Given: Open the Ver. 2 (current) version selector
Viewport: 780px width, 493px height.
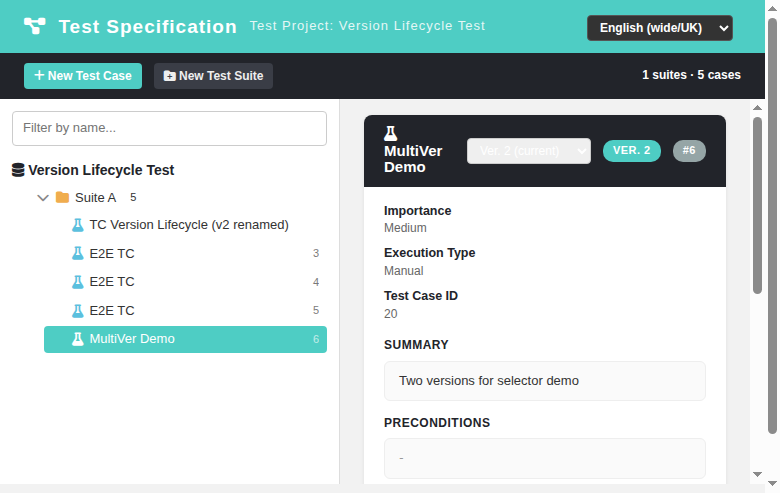Looking at the screenshot, I should [529, 151].
